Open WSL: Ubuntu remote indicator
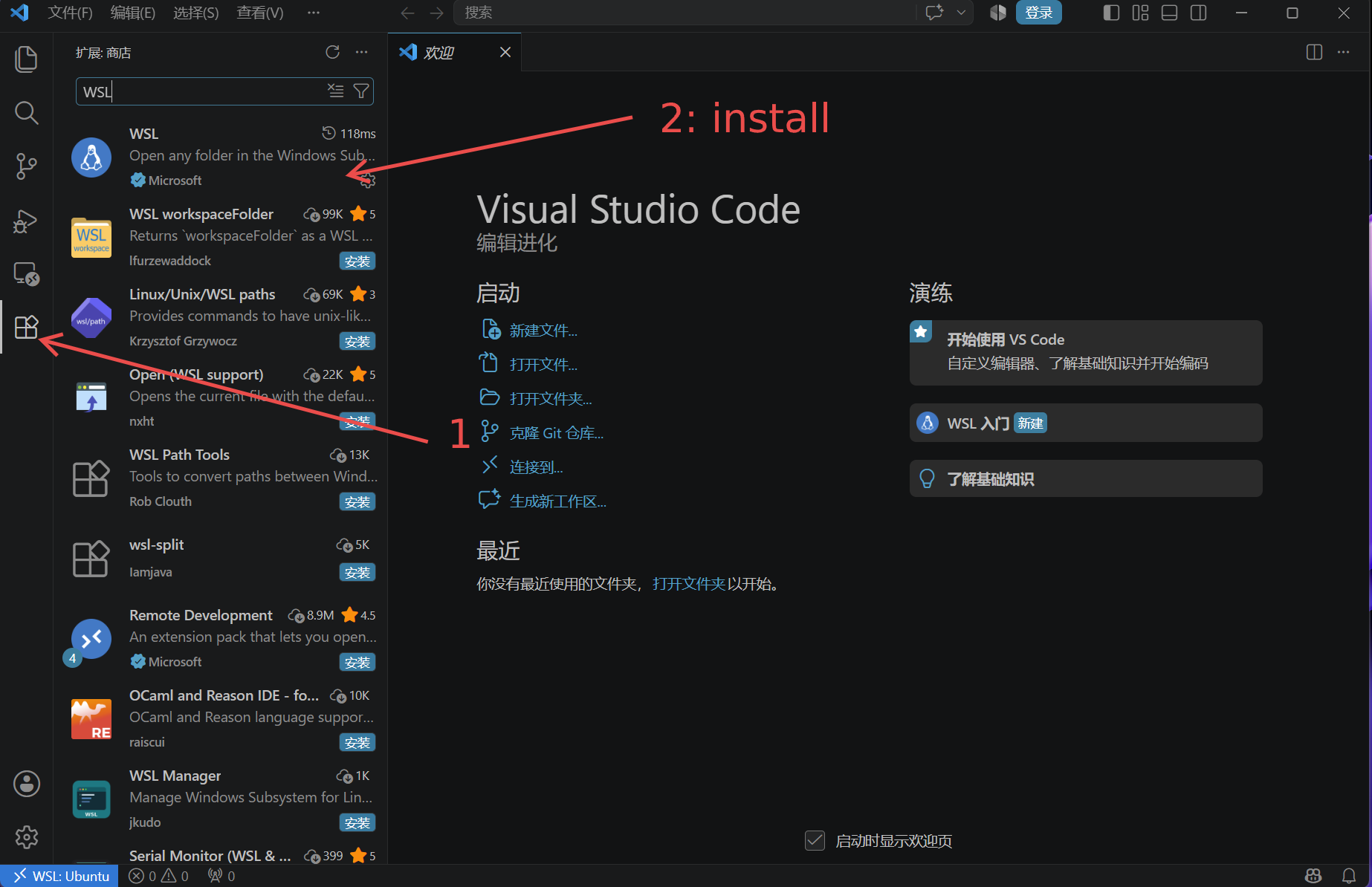The height and width of the screenshot is (887, 1372). (x=59, y=876)
